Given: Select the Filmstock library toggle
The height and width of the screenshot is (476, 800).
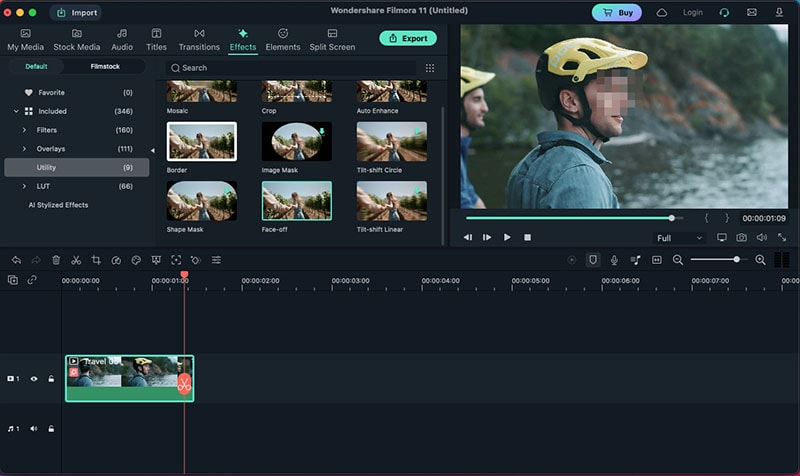Looking at the screenshot, I should coord(105,66).
